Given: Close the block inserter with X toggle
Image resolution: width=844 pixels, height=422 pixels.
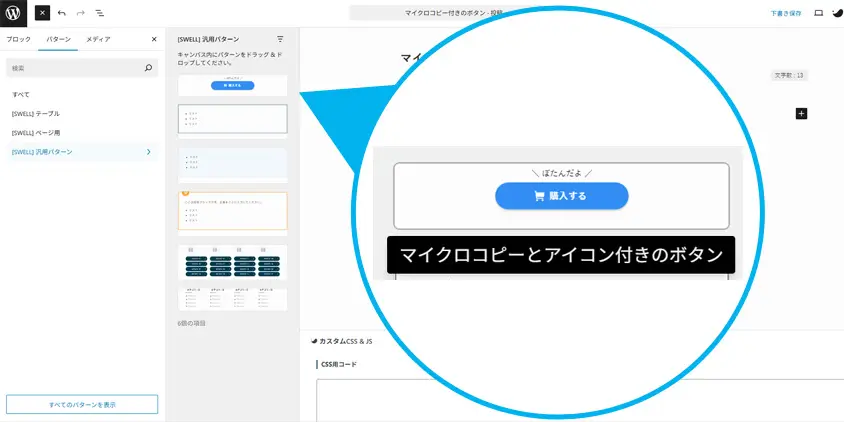Looking at the screenshot, I should pos(43,13).
